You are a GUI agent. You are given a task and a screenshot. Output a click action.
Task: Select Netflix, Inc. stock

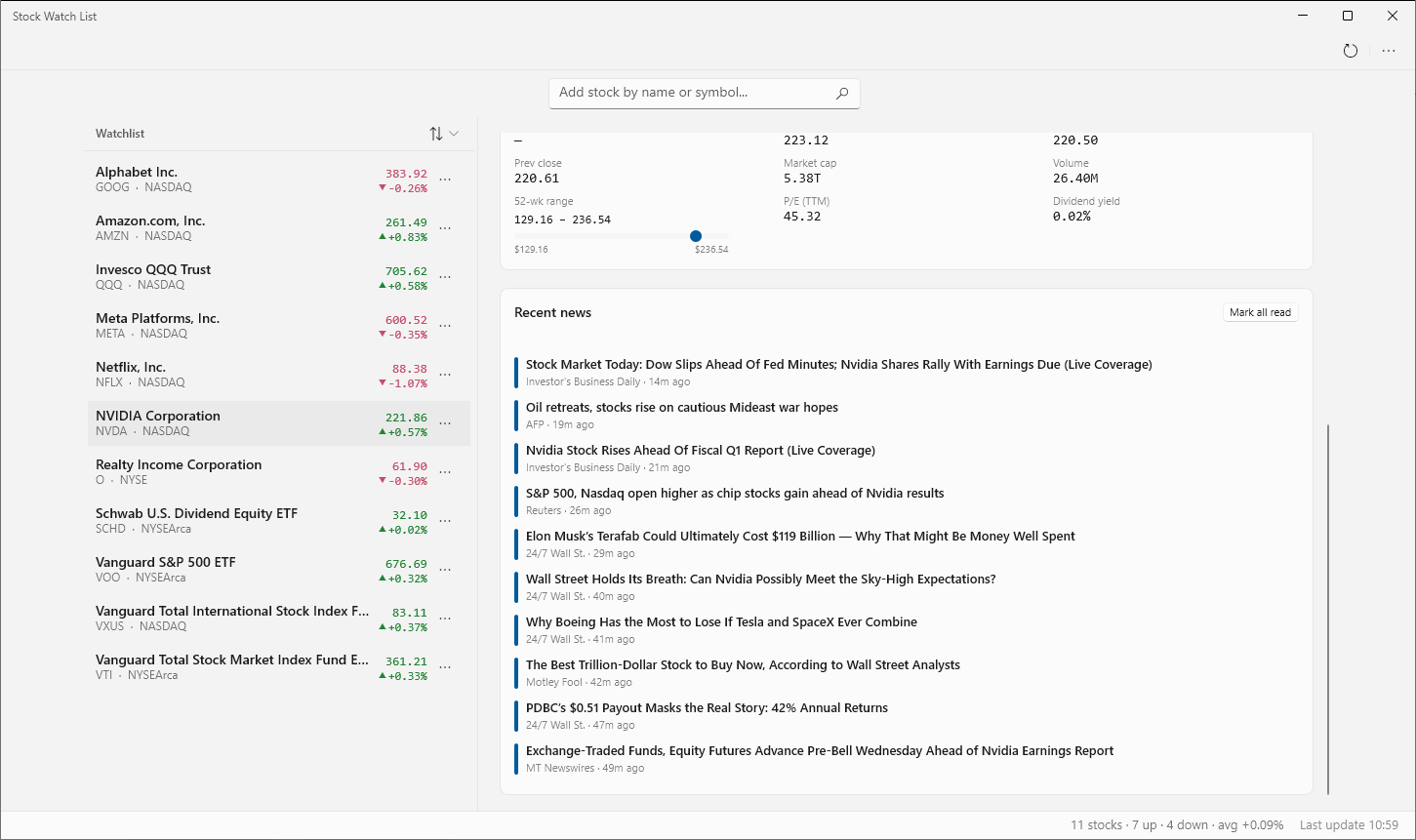coord(279,375)
